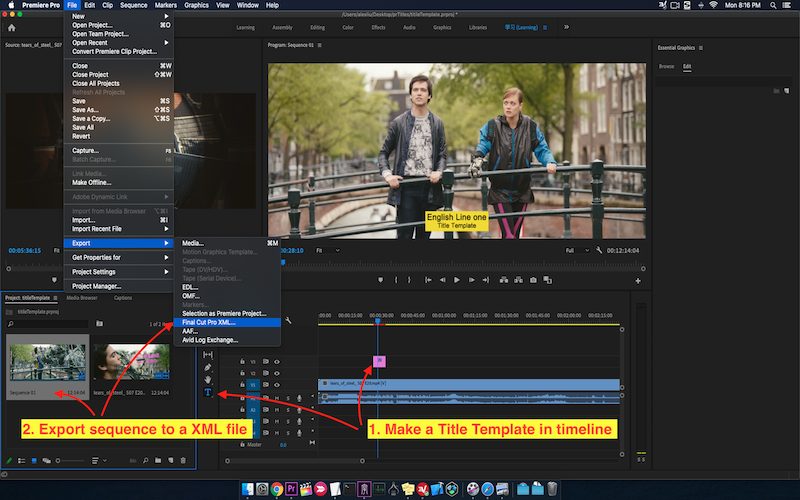800x500 pixels.
Task: Expand the Get Properties for submenu
Action: pos(119,258)
